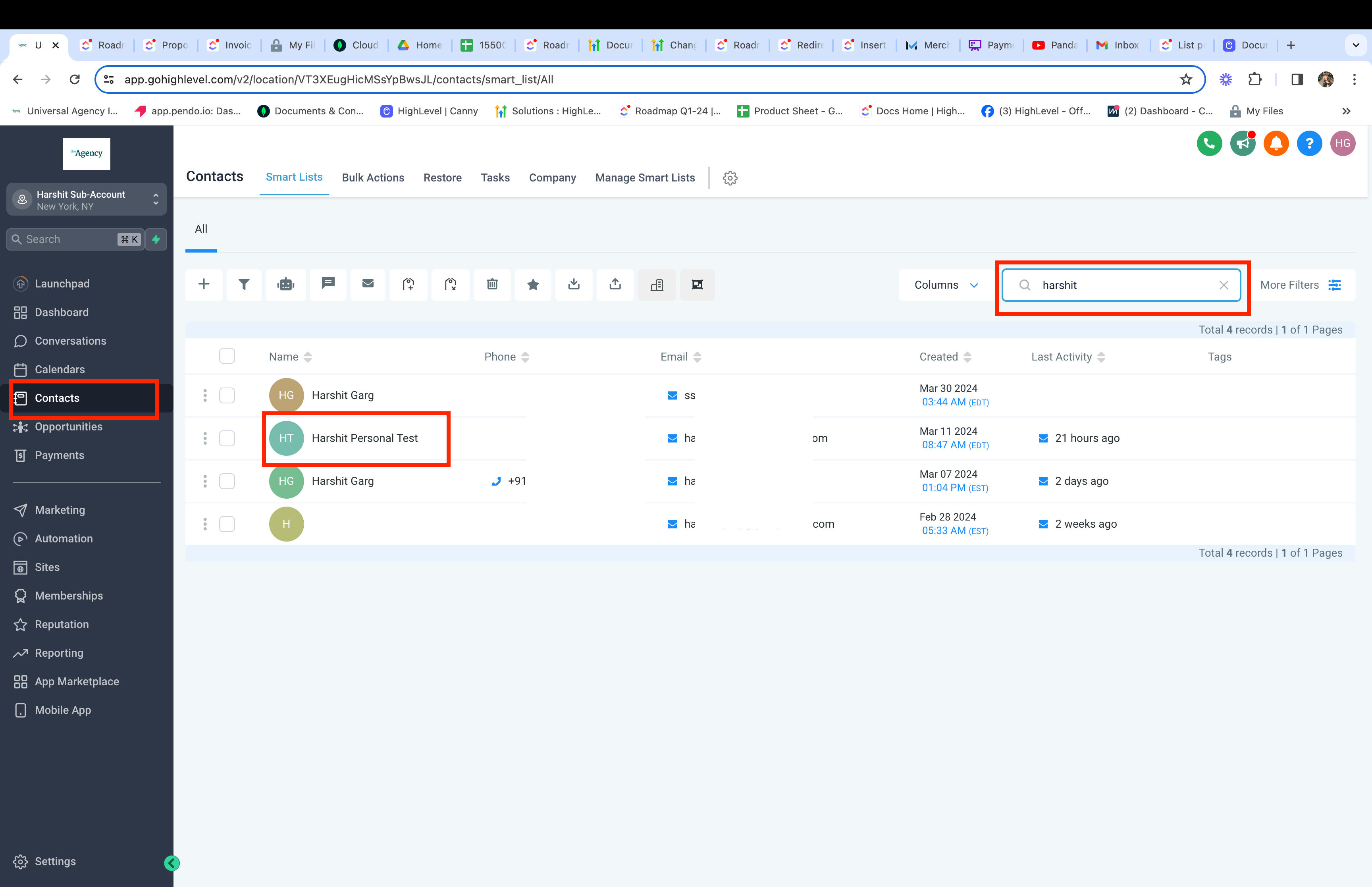The width and height of the screenshot is (1372, 887).
Task: Open the More Filters expander
Action: pyautogui.click(x=1300, y=284)
